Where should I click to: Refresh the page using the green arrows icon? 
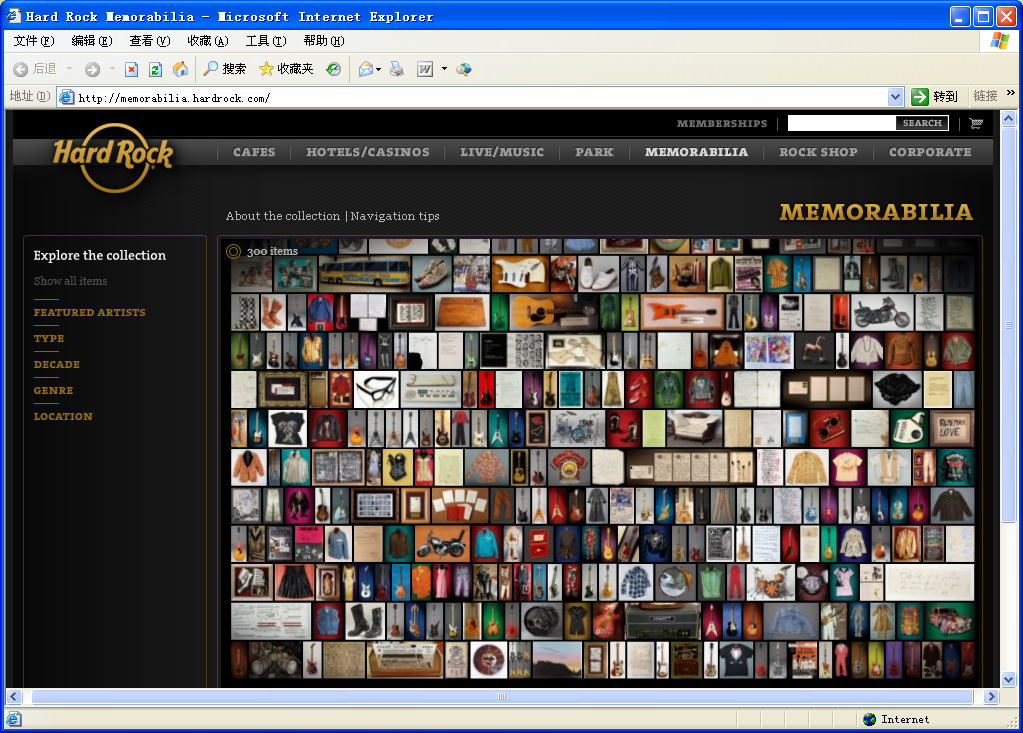pyautogui.click(x=155, y=69)
